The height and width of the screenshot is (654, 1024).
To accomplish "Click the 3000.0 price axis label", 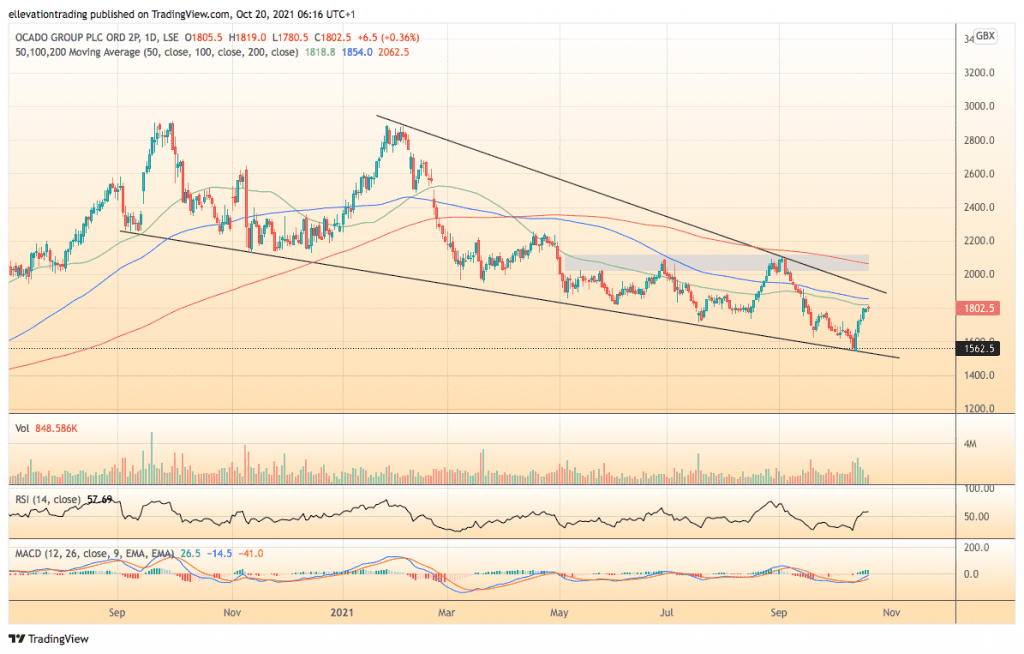I will (x=979, y=106).
